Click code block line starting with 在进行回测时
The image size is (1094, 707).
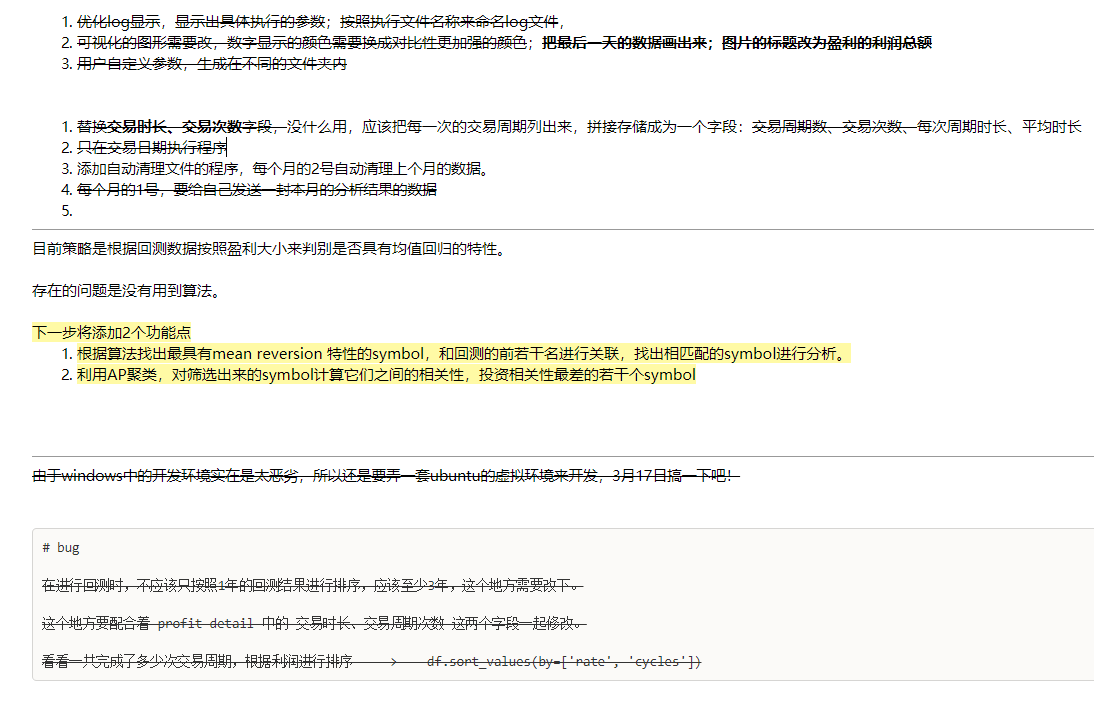(x=310, y=585)
